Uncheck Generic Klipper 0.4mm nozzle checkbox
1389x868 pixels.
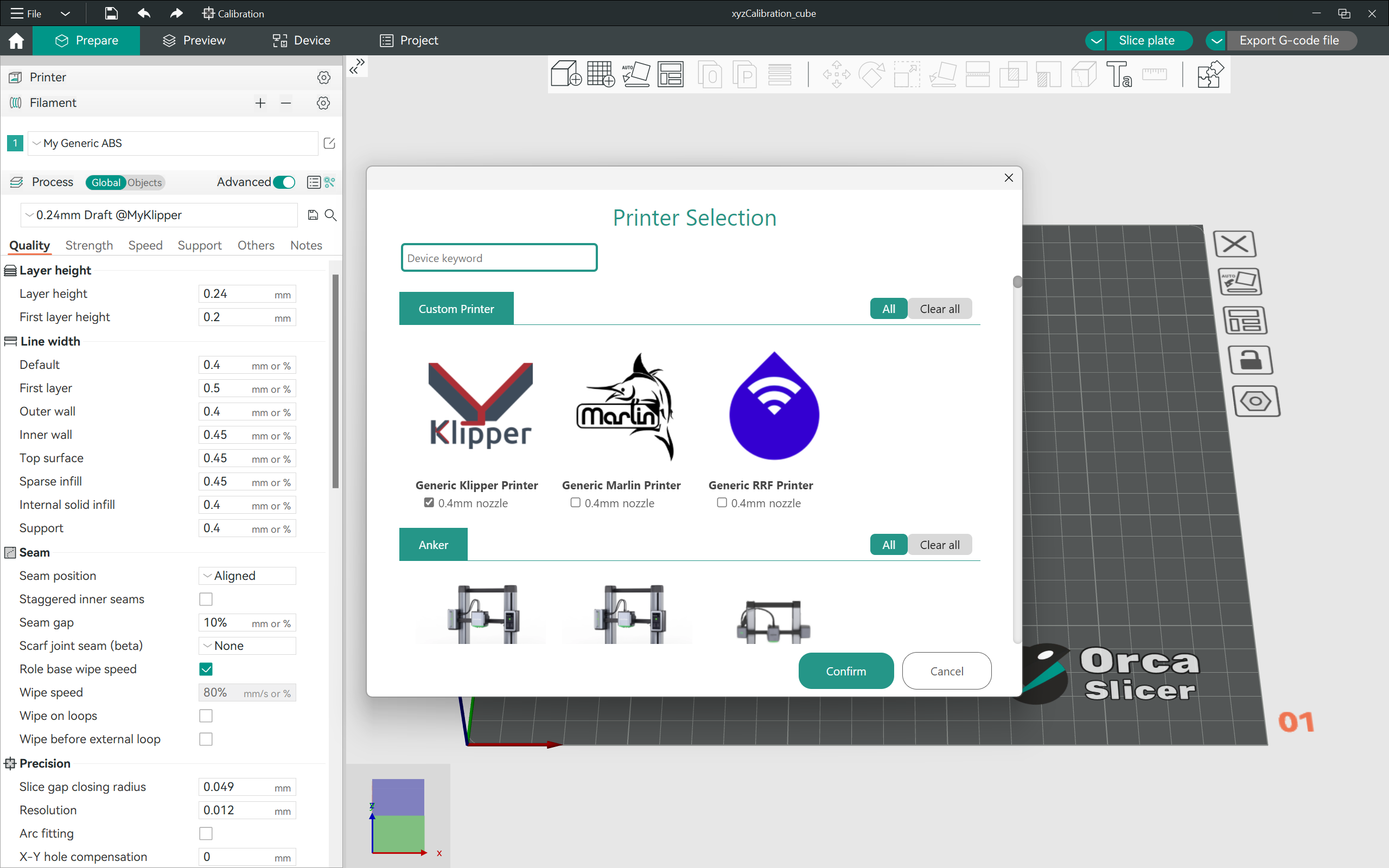tap(429, 503)
